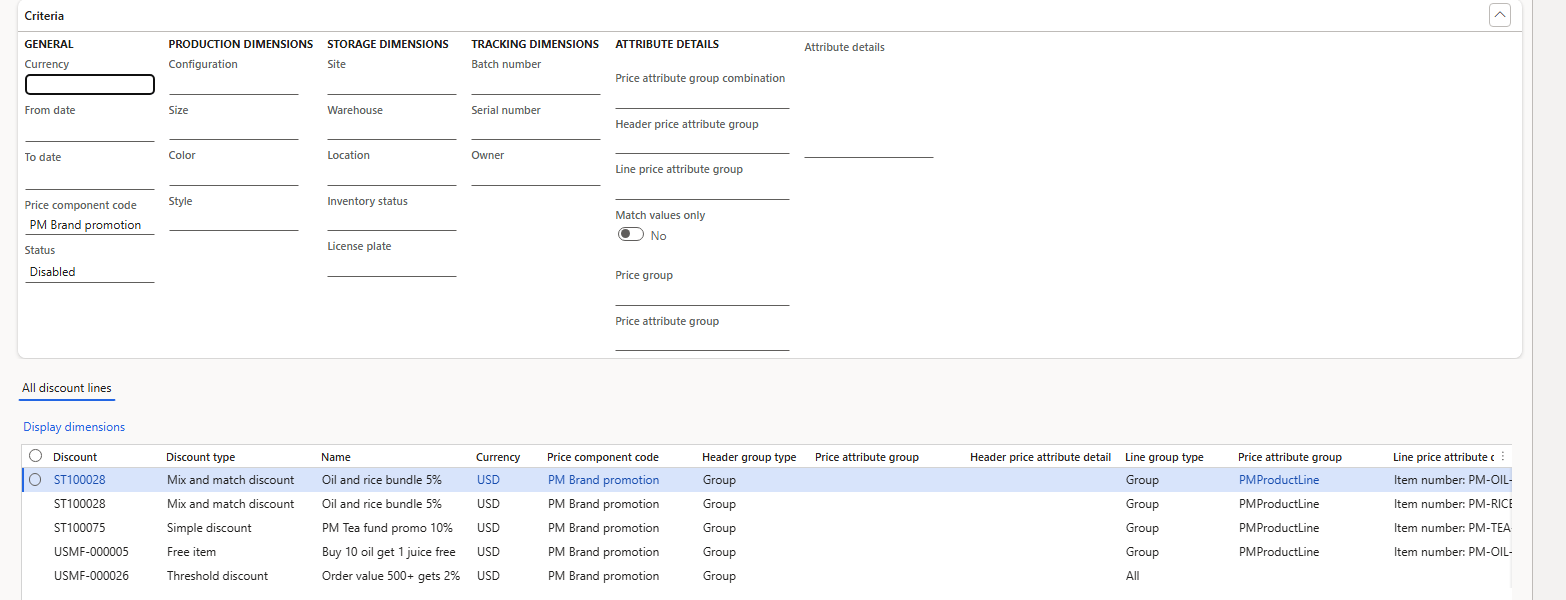Screen dimensions: 1566x600
Task: Click the Configuration field
Action: click(x=234, y=84)
